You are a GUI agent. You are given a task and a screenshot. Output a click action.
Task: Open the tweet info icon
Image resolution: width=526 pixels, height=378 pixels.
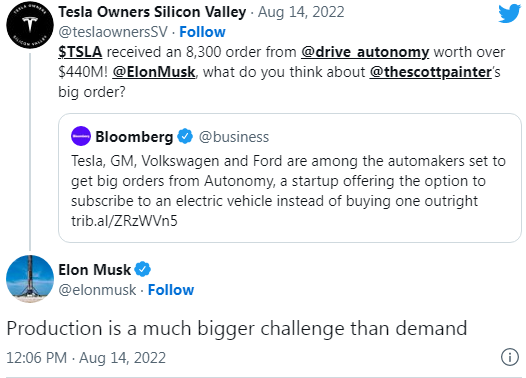pos(510,357)
